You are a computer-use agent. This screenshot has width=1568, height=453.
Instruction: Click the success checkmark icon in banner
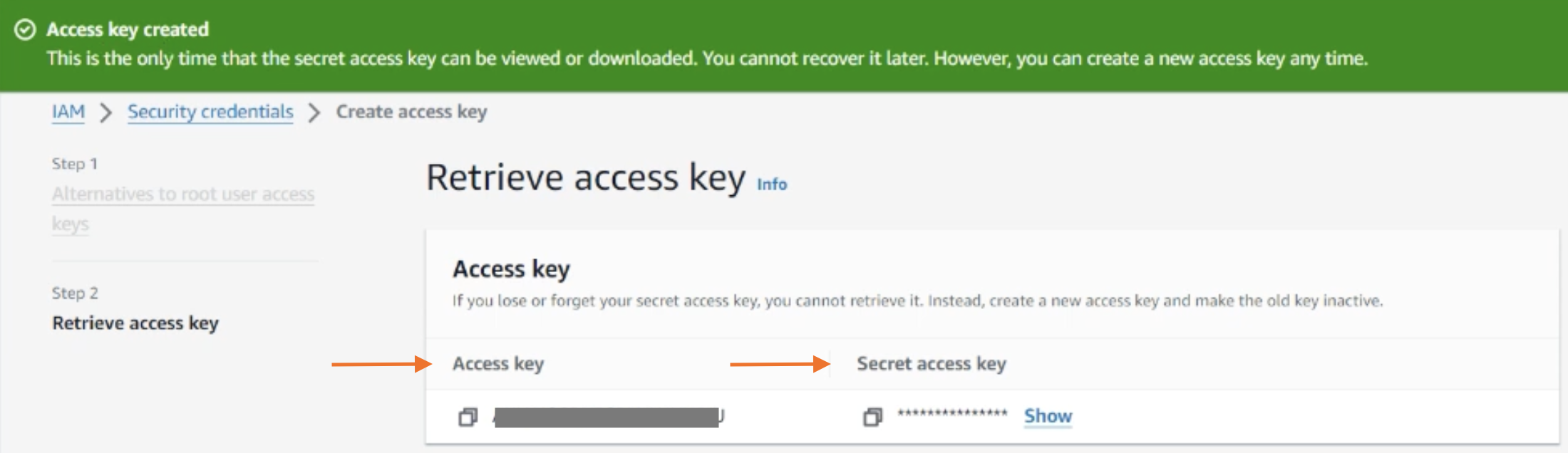point(25,30)
